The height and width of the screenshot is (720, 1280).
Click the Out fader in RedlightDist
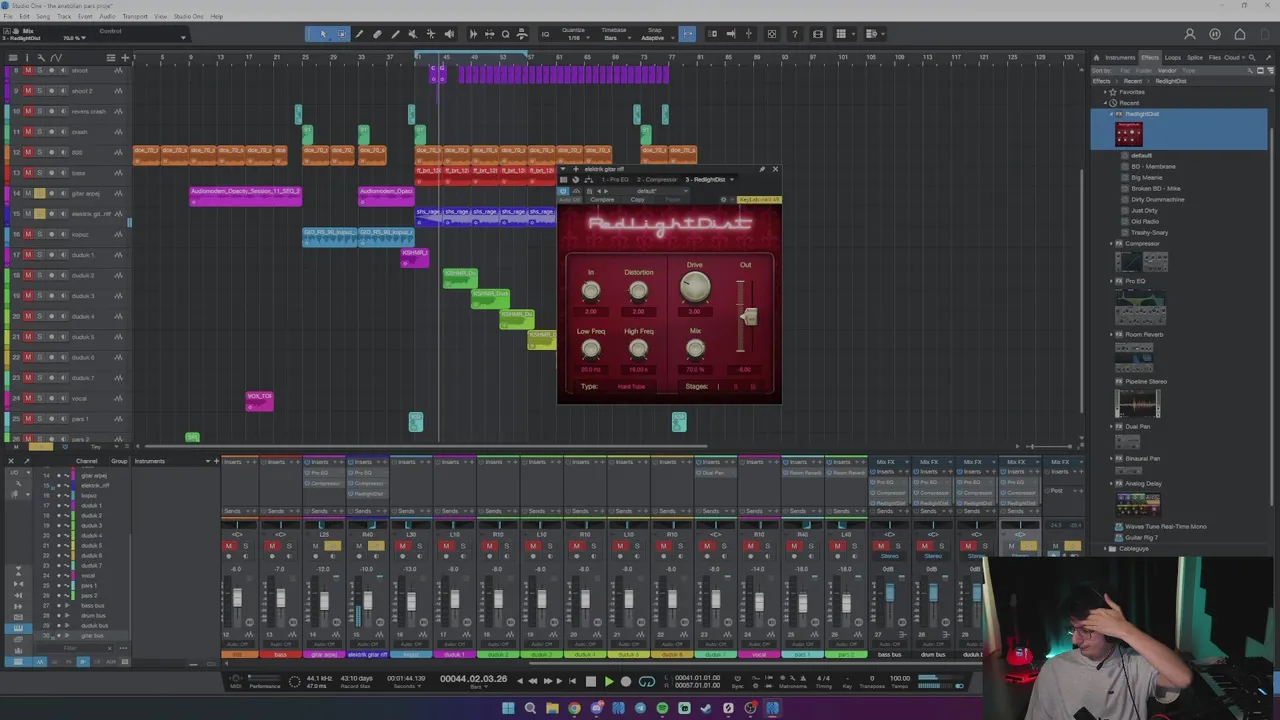pyautogui.click(x=748, y=317)
